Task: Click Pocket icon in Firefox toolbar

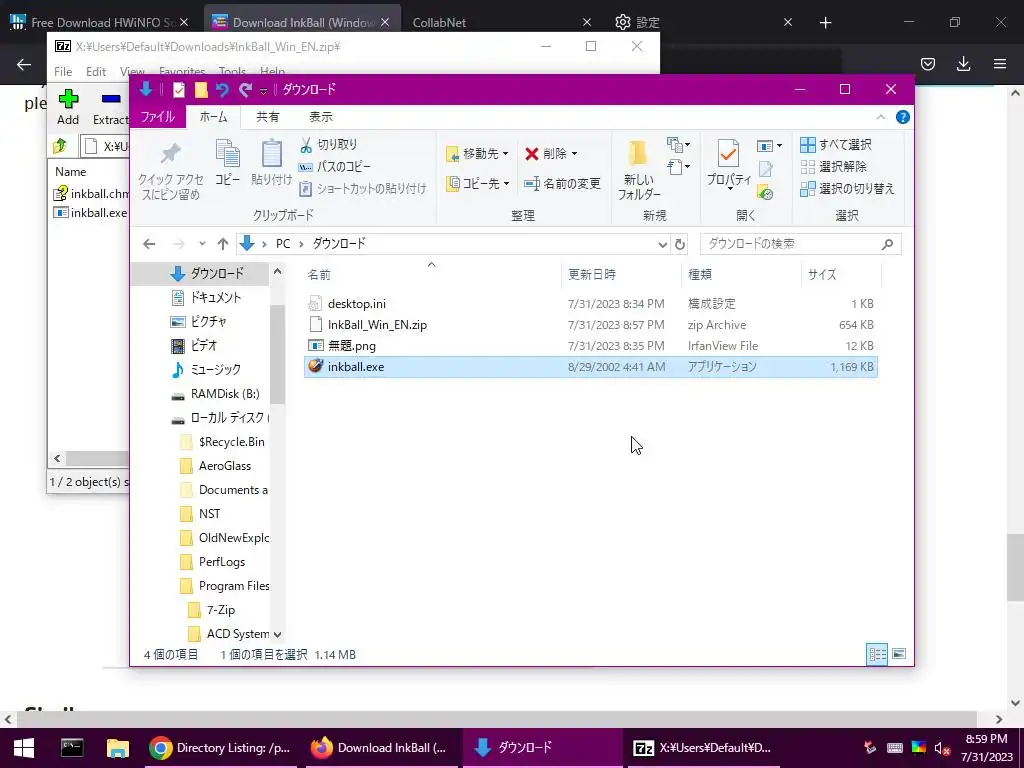Action: point(928,63)
